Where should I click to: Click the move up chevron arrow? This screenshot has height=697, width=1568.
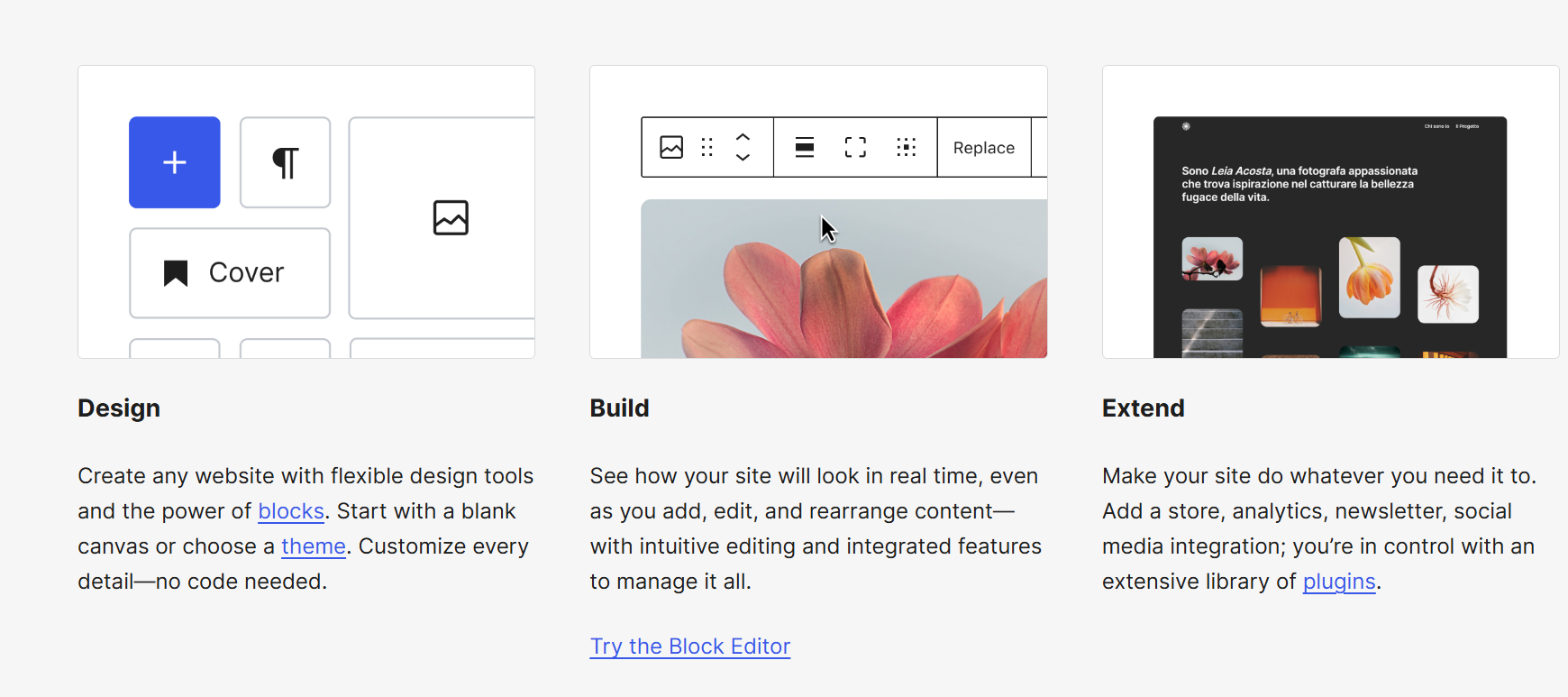[x=743, y=137]
